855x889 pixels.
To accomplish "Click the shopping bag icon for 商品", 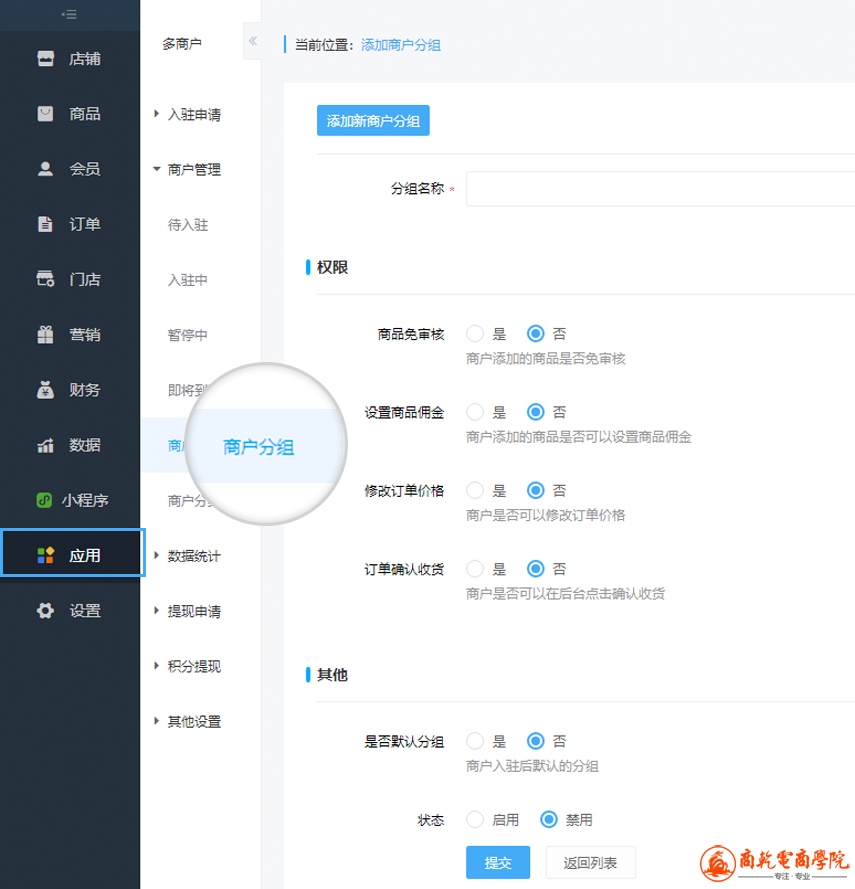I will point(45,114).
